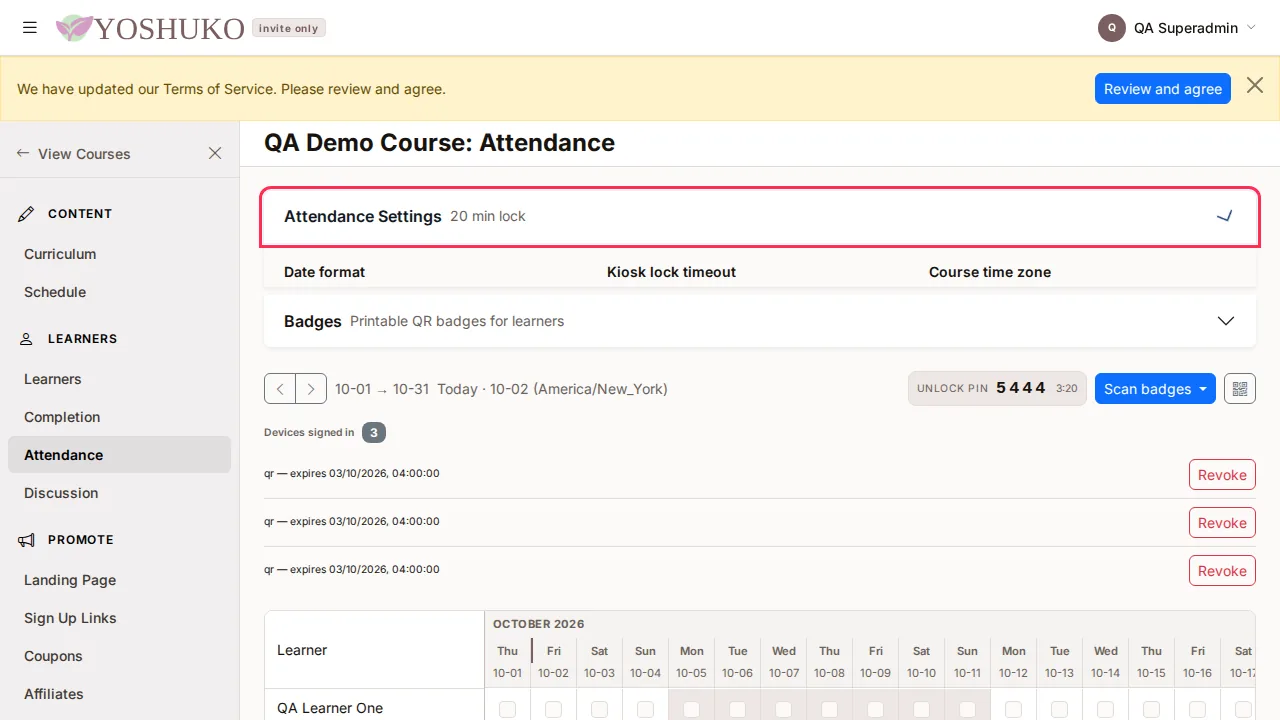Return to View Courses
The width and height of the screenshot is (1280, 720).
click(74, 154)
